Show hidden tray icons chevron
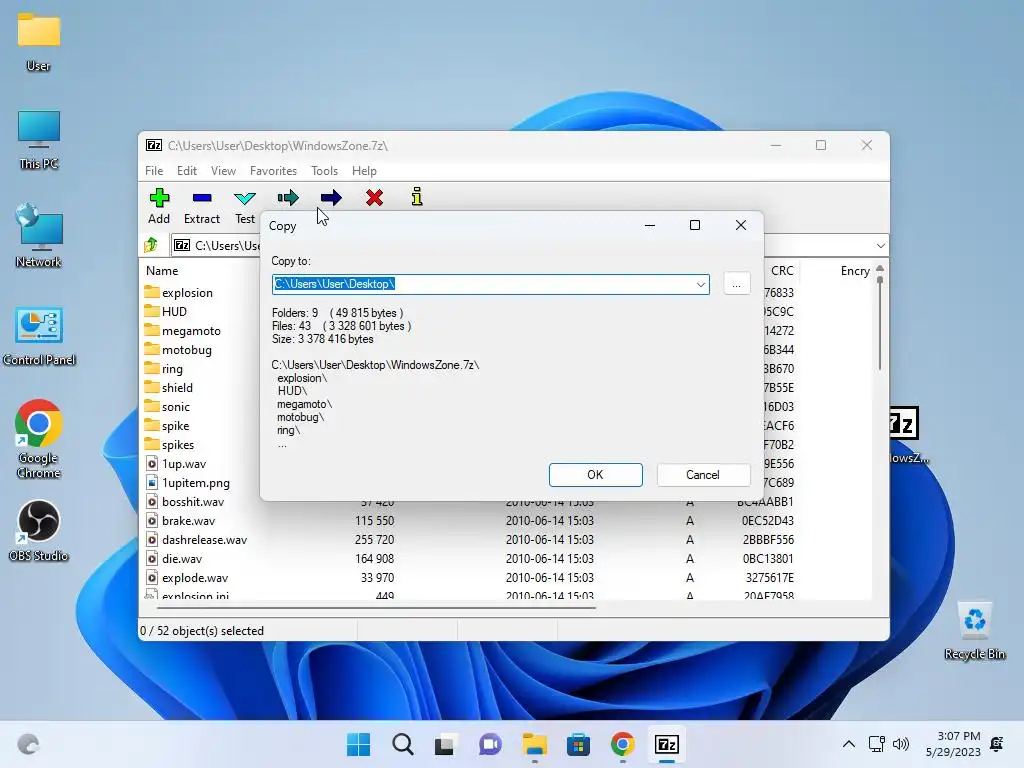This screenshot has height=768, width=1024. pos(848,744)
